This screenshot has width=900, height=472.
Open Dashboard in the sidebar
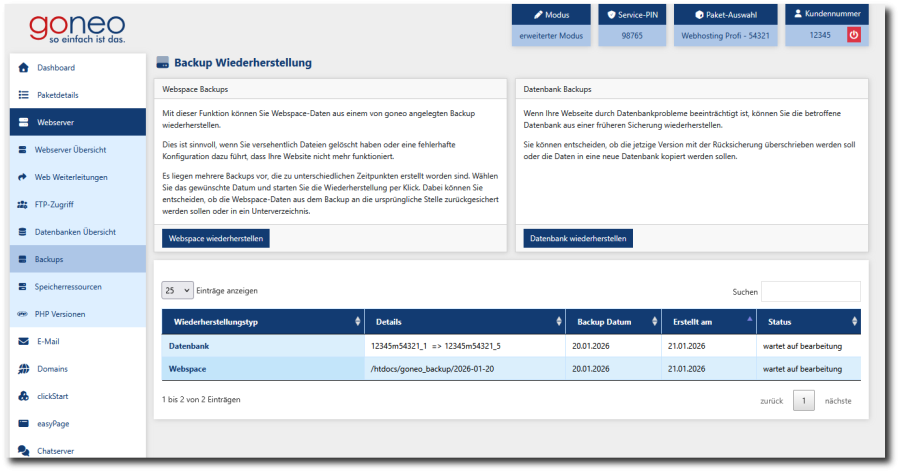(x=77, y=68)
